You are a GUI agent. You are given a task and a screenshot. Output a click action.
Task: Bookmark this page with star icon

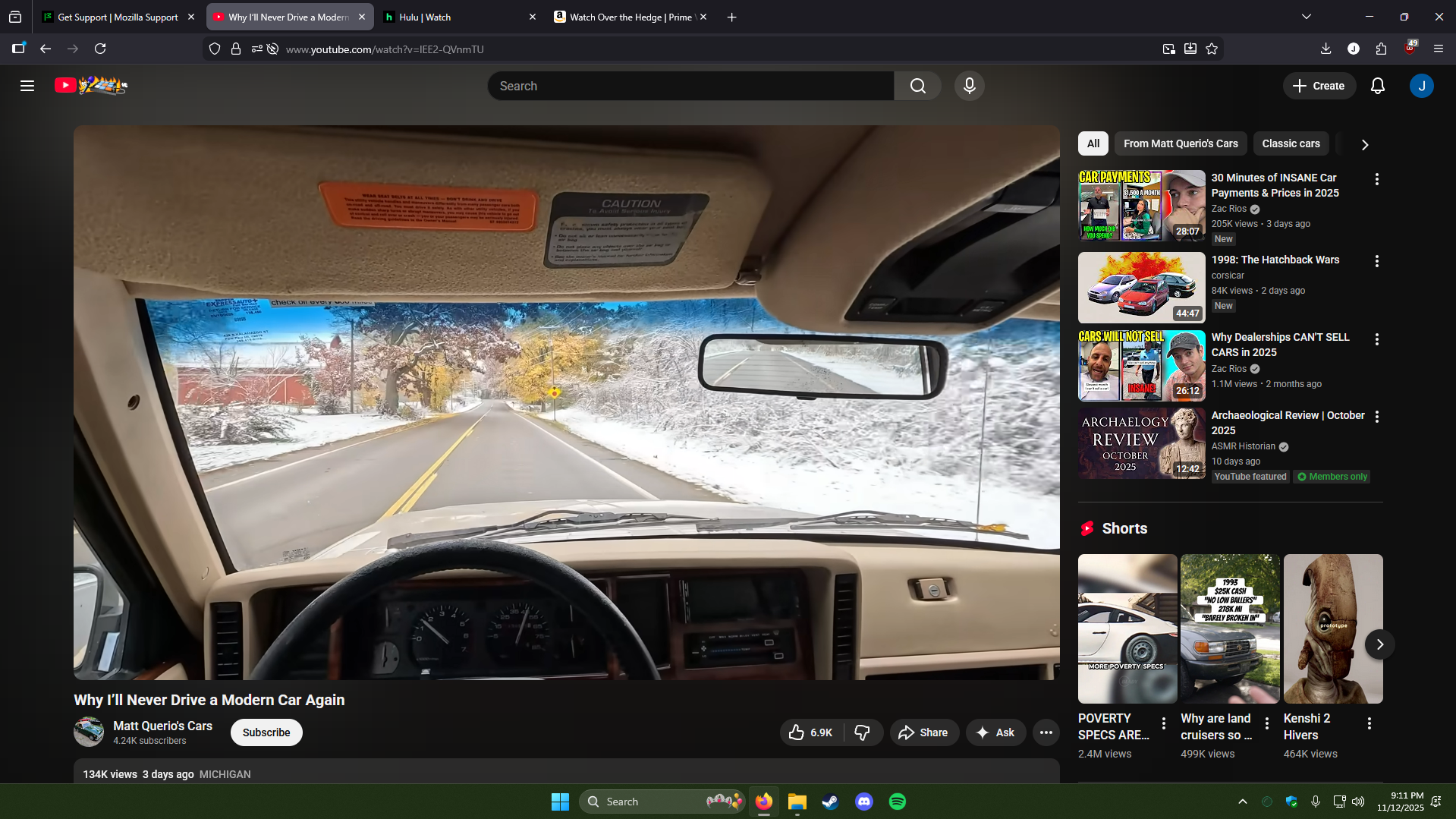point(1212,49)
